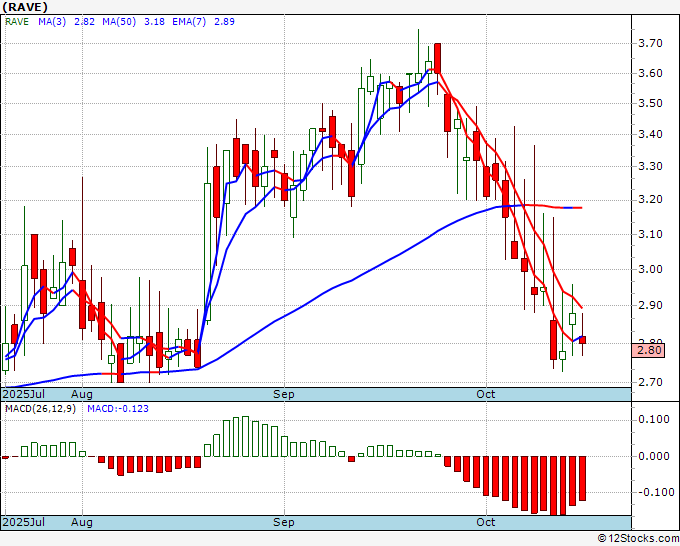
Task: Click the last red candlestick near 2.80
Action: [x=582, y=340]
